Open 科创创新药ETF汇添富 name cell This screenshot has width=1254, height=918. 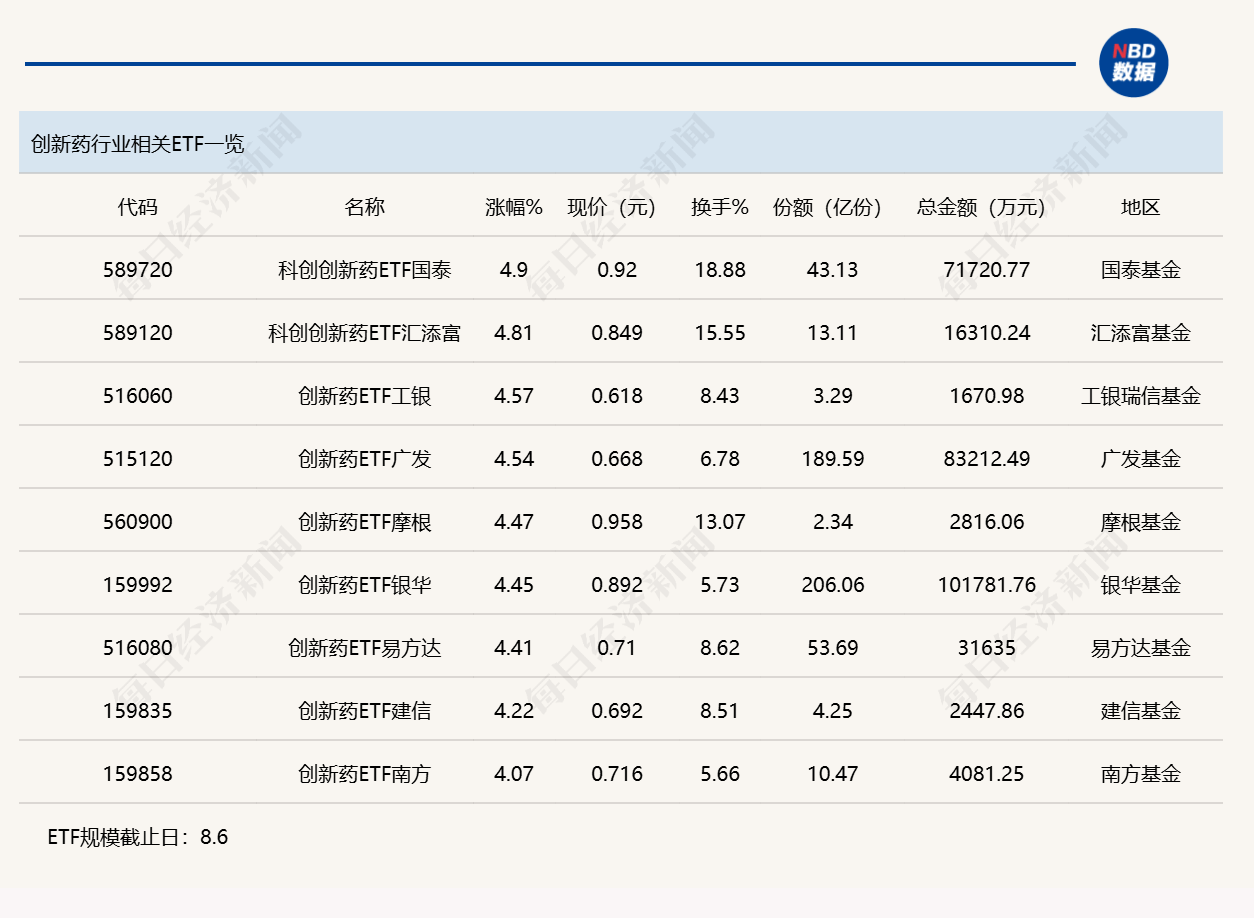coord(364,333)
